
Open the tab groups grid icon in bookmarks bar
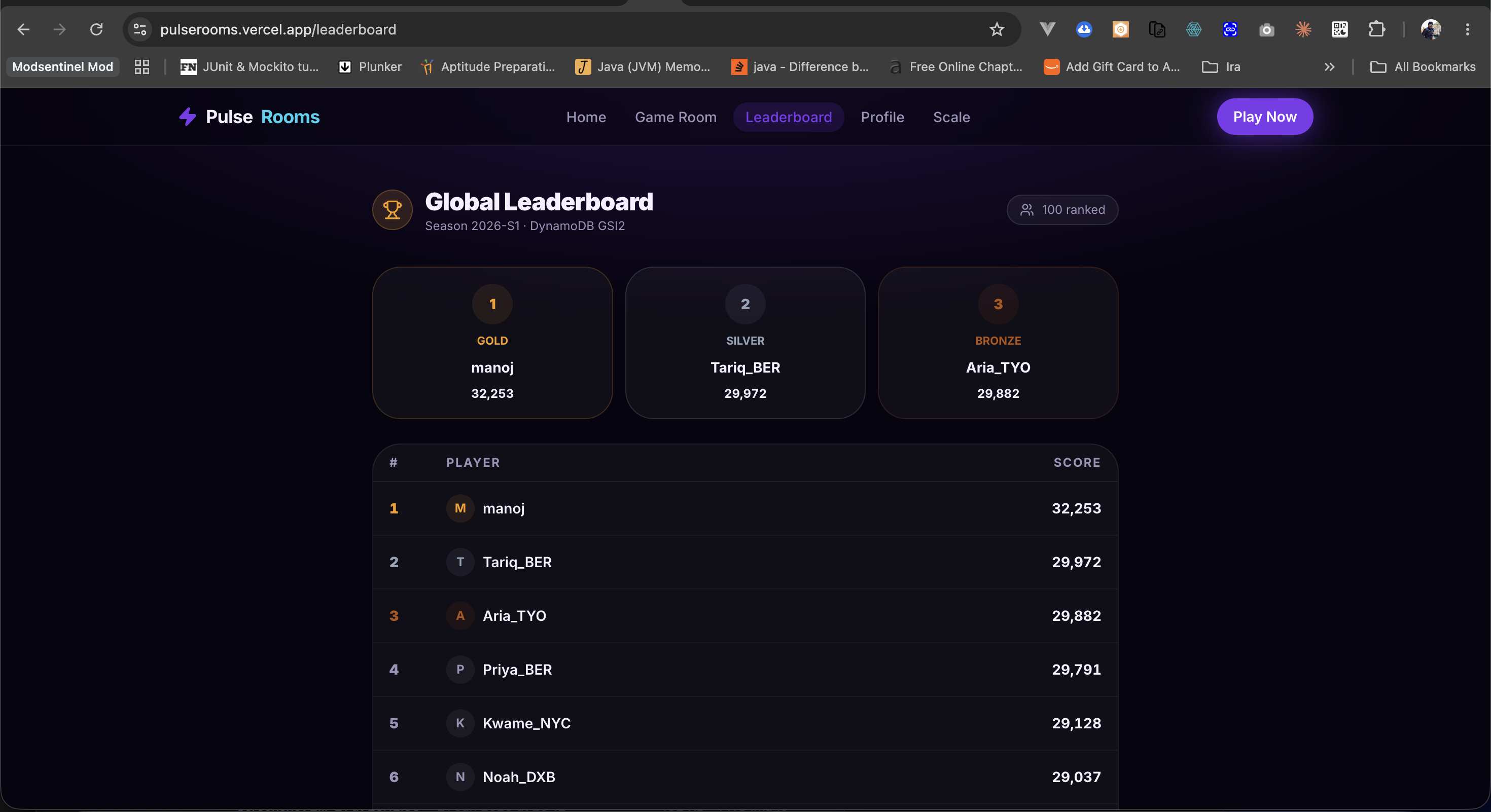[142, 67]
